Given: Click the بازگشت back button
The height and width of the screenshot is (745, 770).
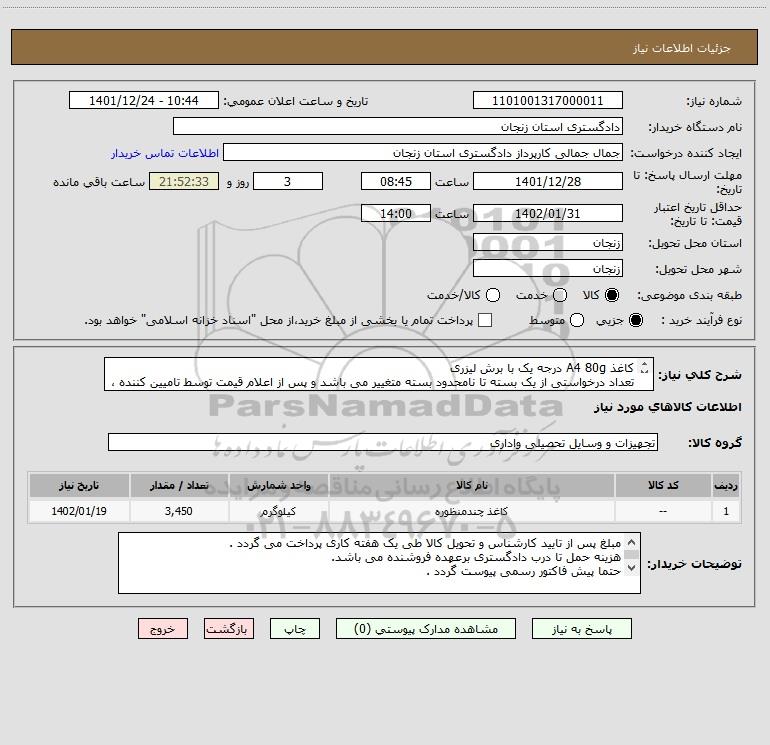Looking at the screenshot, I should [229, 629].
